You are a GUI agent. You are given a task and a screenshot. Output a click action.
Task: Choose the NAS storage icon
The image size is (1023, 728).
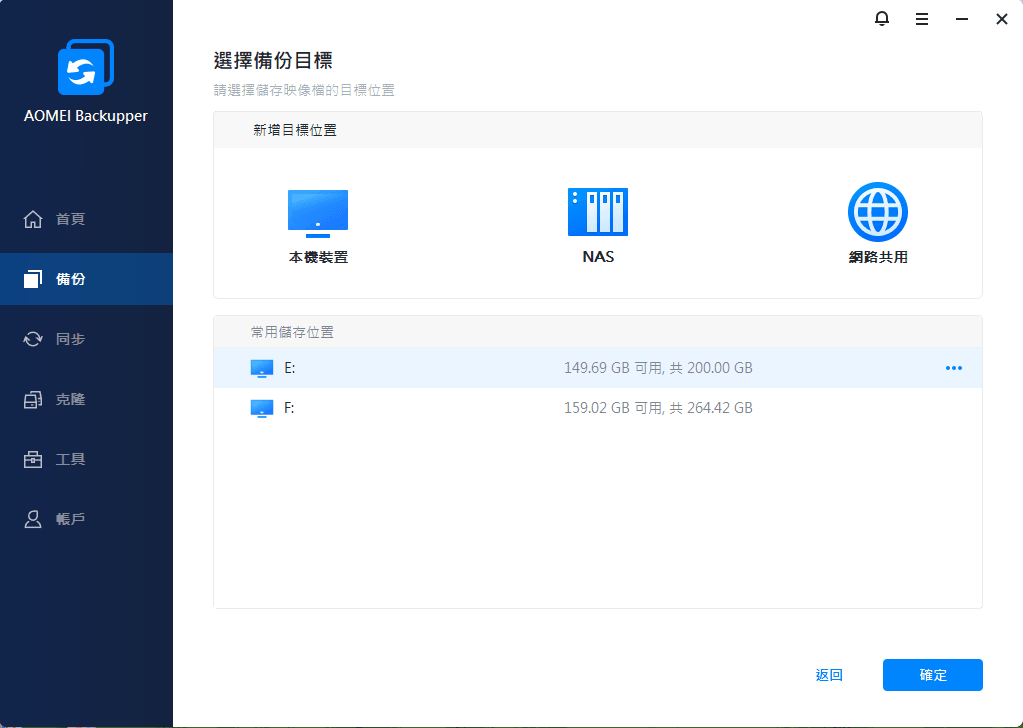tap(598, 212)
